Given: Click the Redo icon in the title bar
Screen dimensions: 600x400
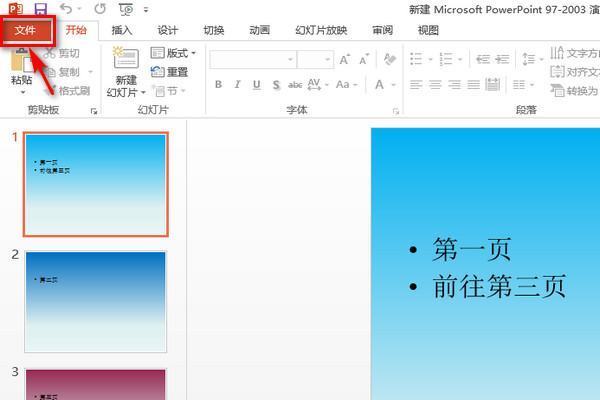Looking at the screenshot, I should coord(99,8).
